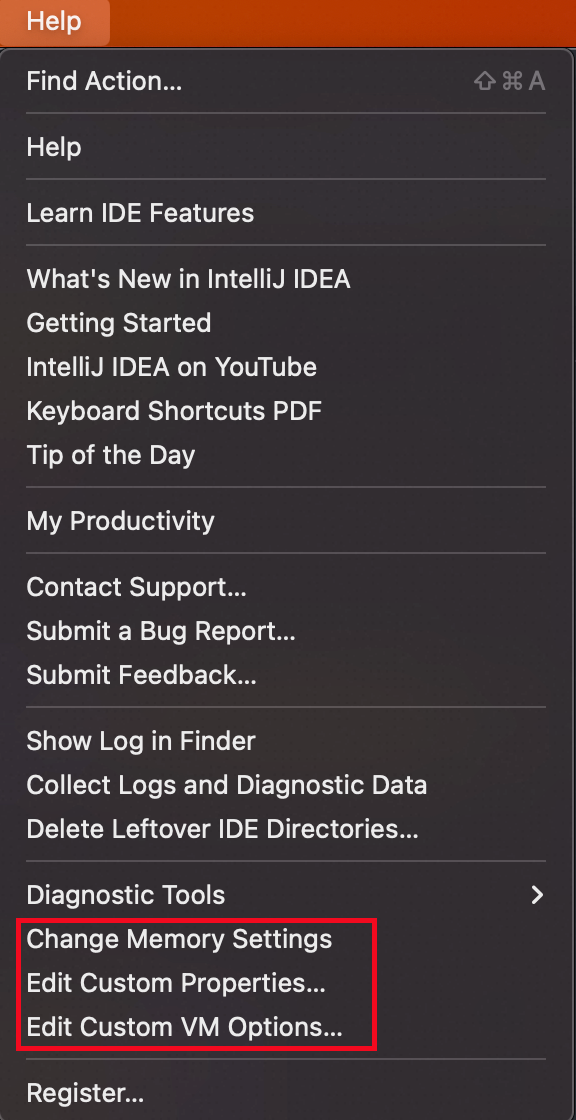Open Change Memory Settings
The height and width of the screenshot is (1120, 576).
[x=179, y=939]
